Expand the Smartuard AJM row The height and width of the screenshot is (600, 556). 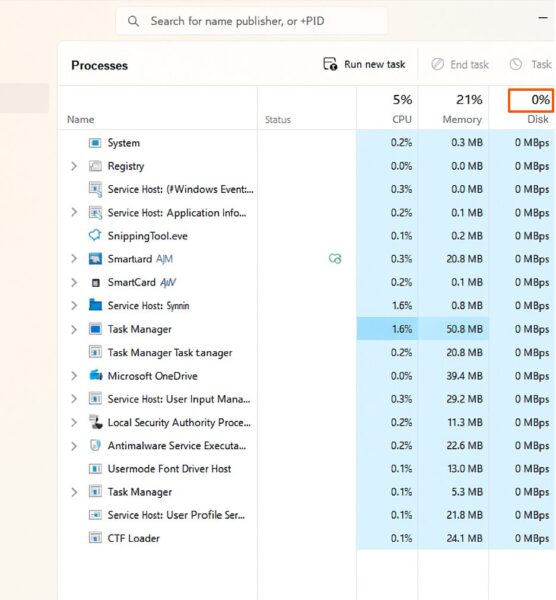pos(74,259)
